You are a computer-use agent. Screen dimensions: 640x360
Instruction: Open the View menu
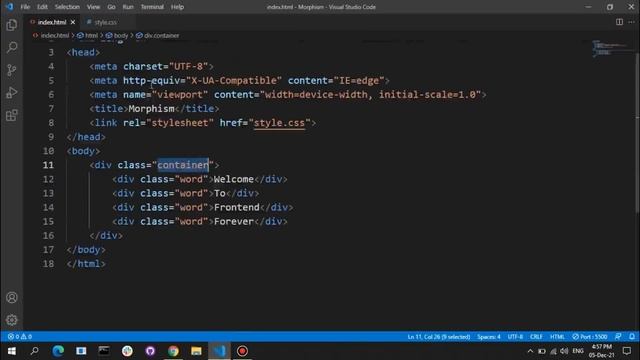click(x=93, y=7)
